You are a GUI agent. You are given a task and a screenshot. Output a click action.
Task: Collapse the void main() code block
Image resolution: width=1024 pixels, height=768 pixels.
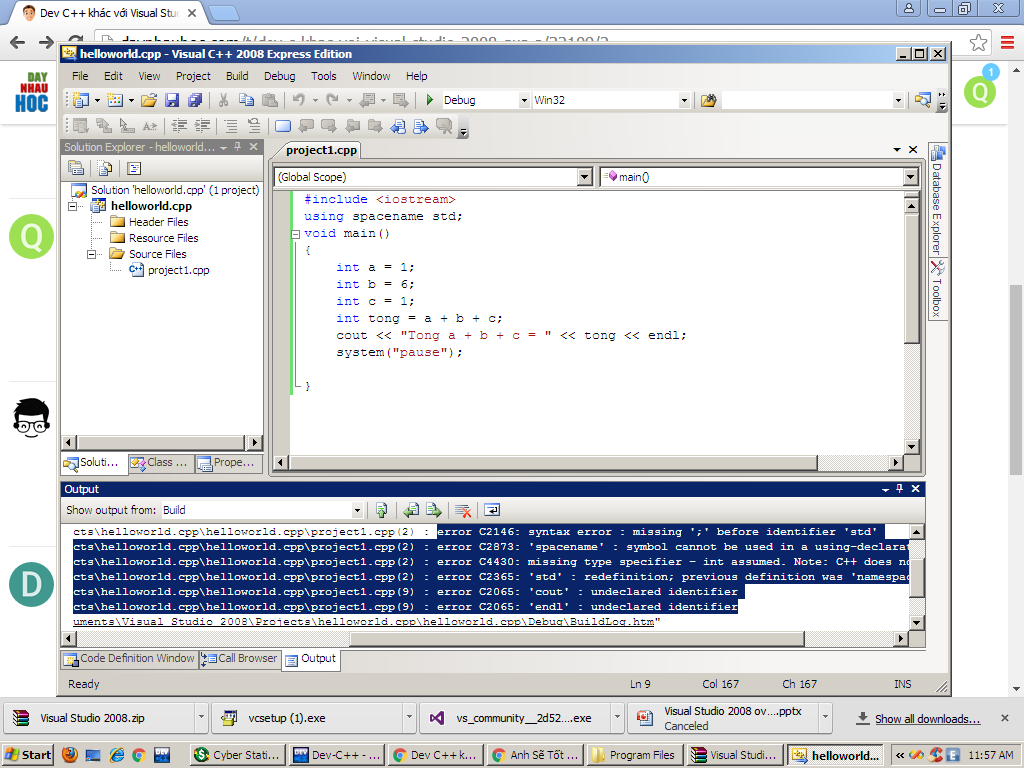click(295, 234)
